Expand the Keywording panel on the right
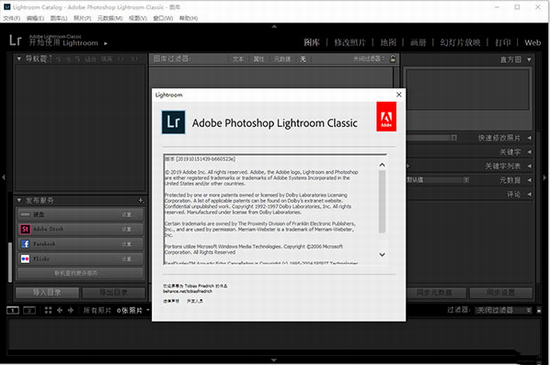The width and height of the screenshot is (550, 365). pos(530,152)
